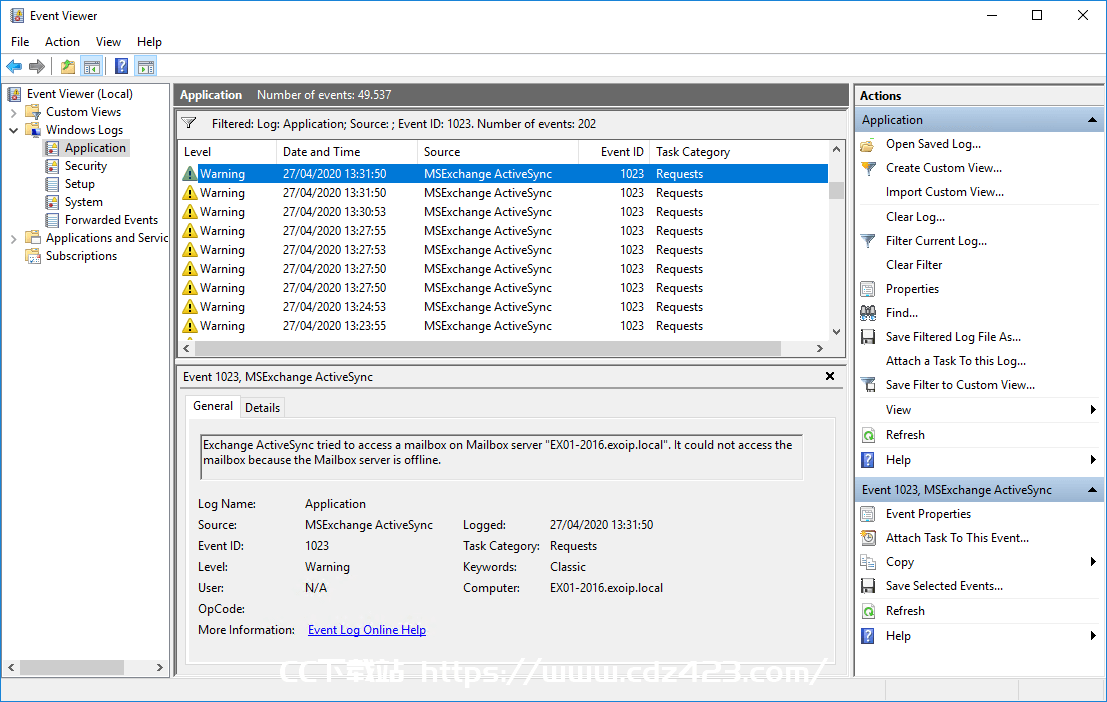Viewport: 1107px width, 702px height.
Task: Open the File menu
Action: point(20,42)
